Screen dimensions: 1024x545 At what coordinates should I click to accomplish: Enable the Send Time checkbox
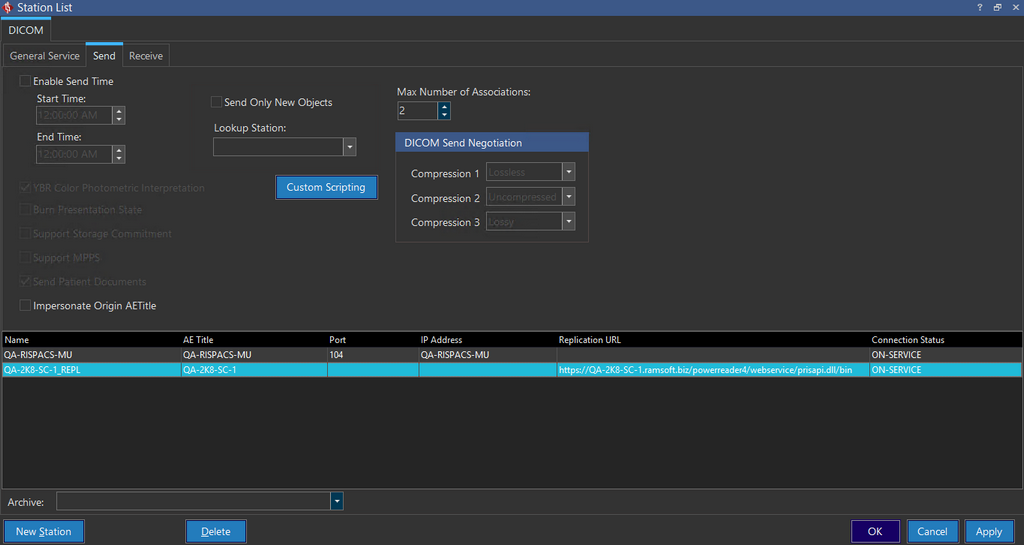(25, 81)
